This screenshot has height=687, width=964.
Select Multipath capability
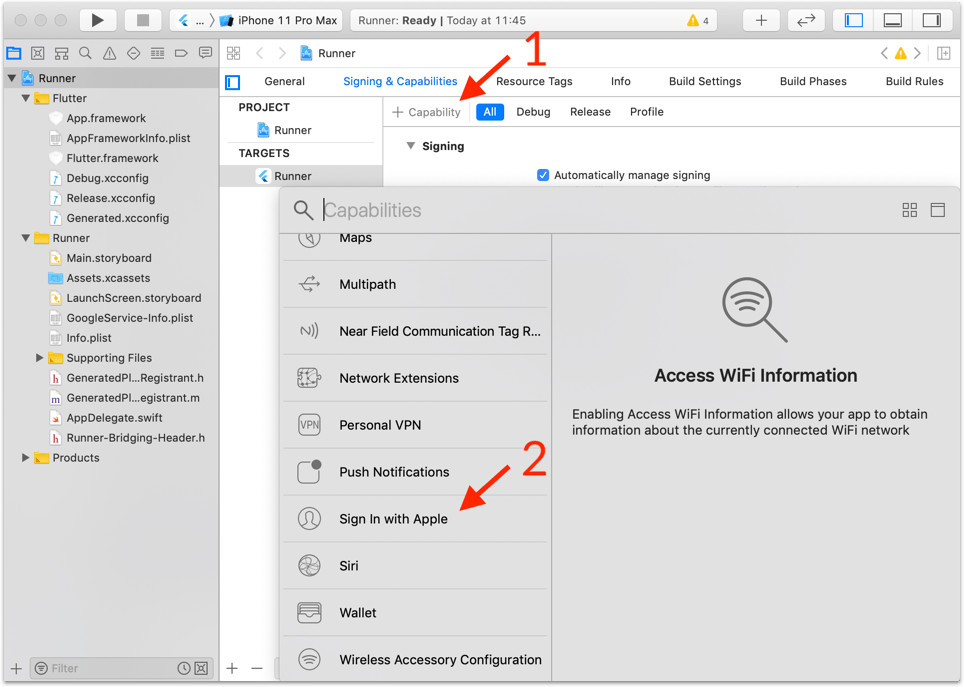415,285
